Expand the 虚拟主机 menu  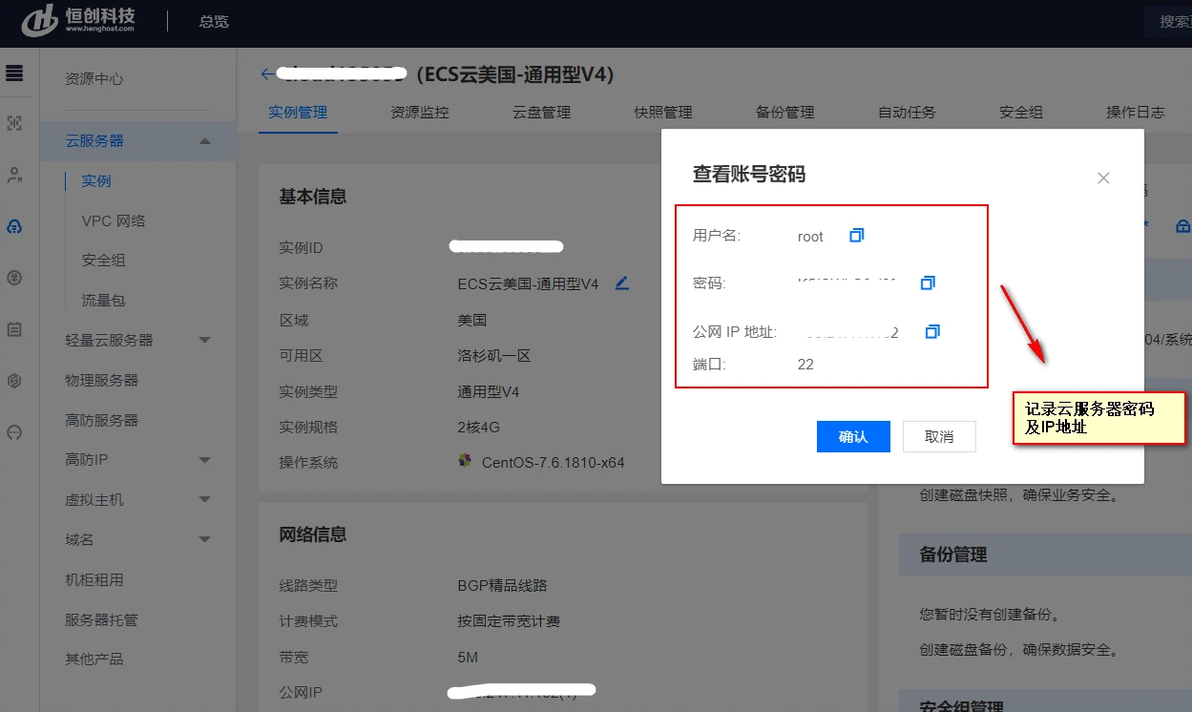click(x=204, y=499)
